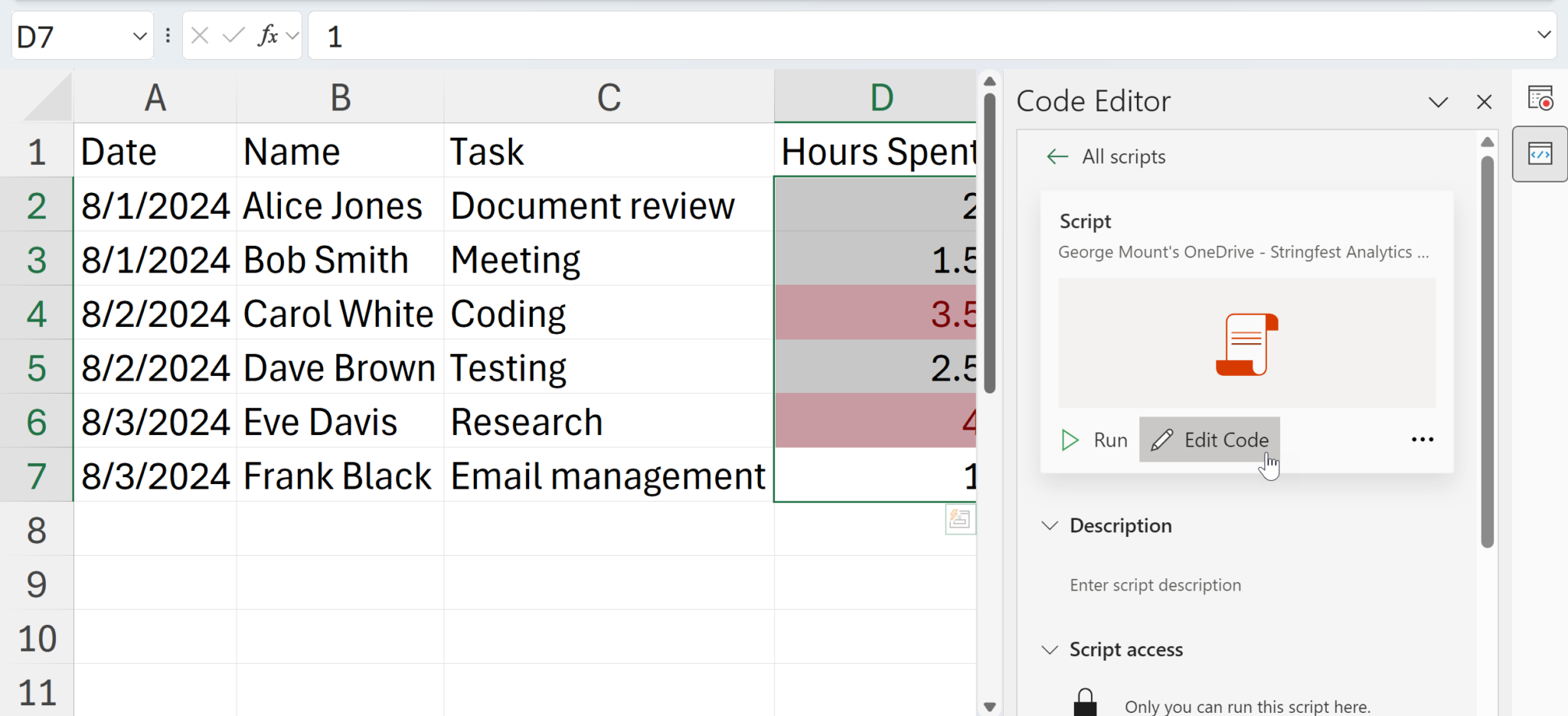Confirm formula entry with checkmark icon
Screen dimensions: 1568x716
click(x=233, y=35)
